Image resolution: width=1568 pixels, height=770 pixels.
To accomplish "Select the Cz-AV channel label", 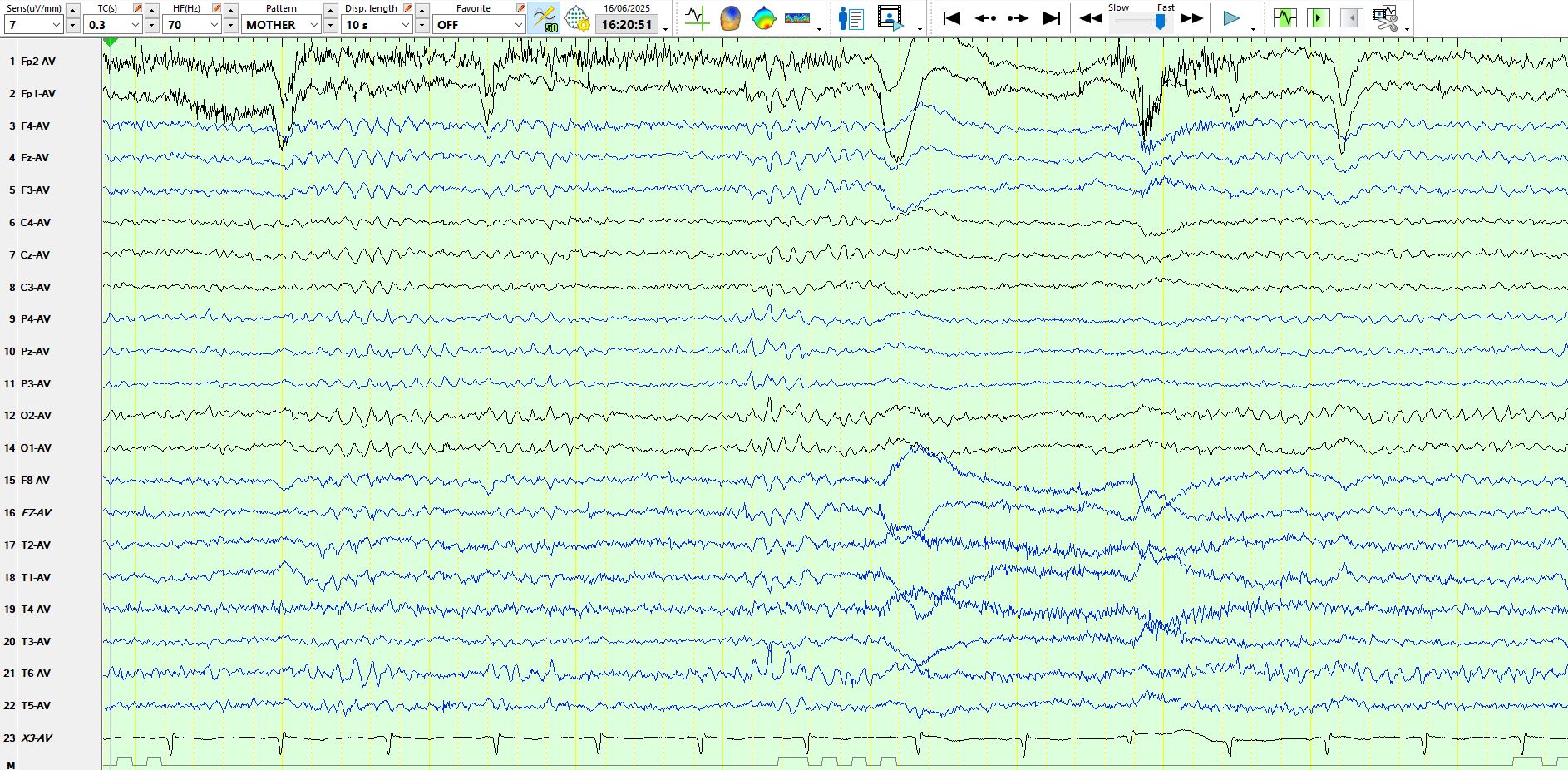I will pyautogui.click(x=35, y=255).
